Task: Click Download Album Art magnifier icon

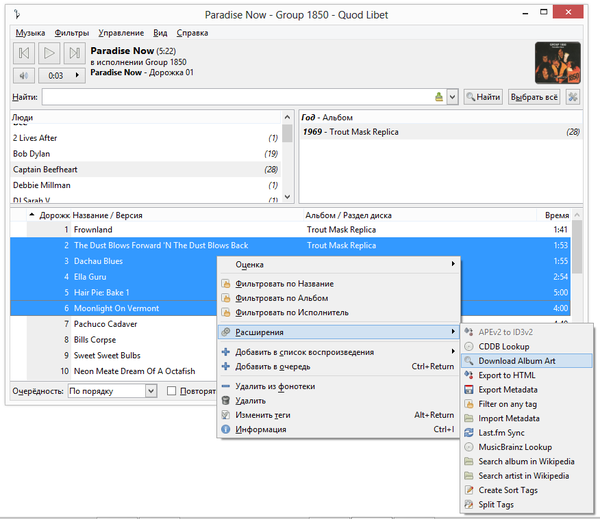Action: tap(469, 361)
